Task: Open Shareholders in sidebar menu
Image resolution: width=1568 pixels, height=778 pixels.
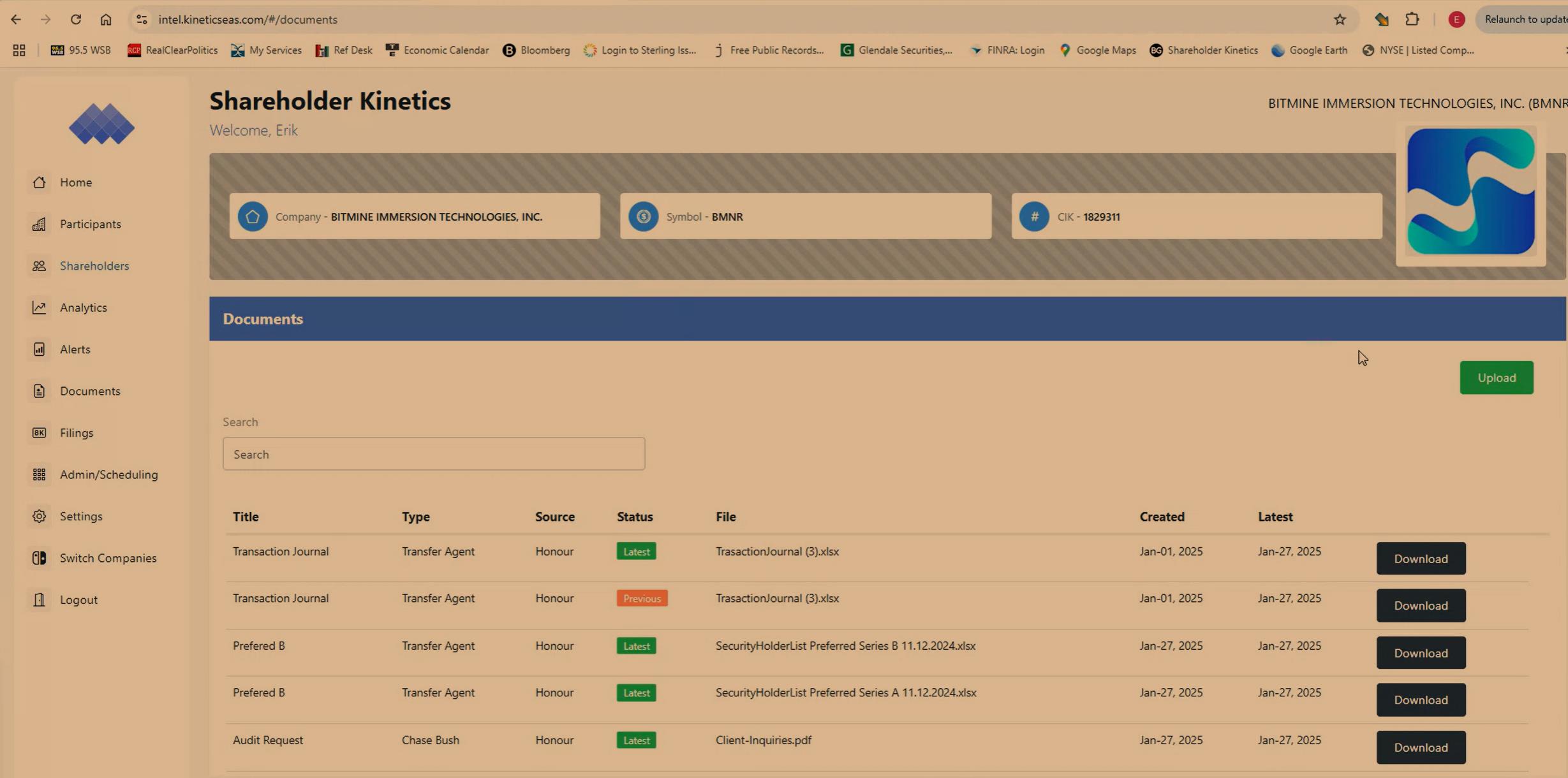Action: tap(94, 266)
